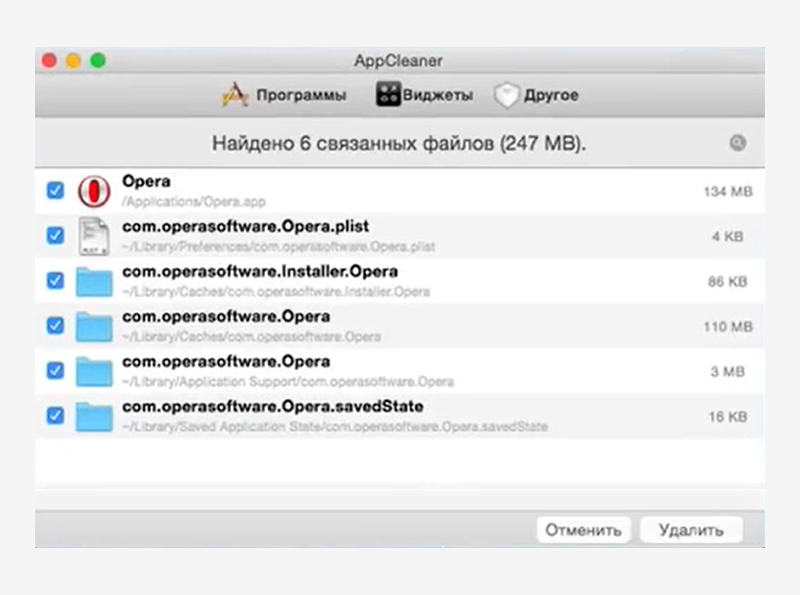The height and width of the screenshot is (595, 800).
Task: Toggle checkbox for the 110 MB Caches folder
Action: 56,325
